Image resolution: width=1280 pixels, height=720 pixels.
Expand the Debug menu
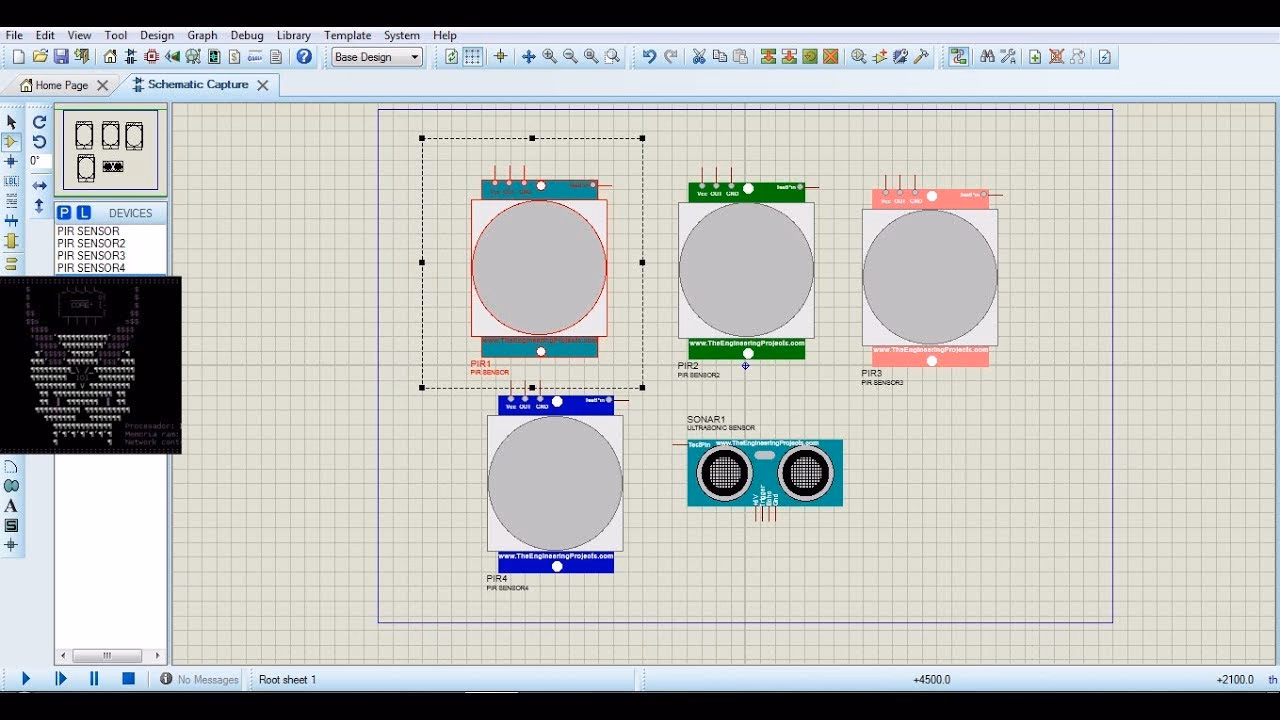[247, 35]
